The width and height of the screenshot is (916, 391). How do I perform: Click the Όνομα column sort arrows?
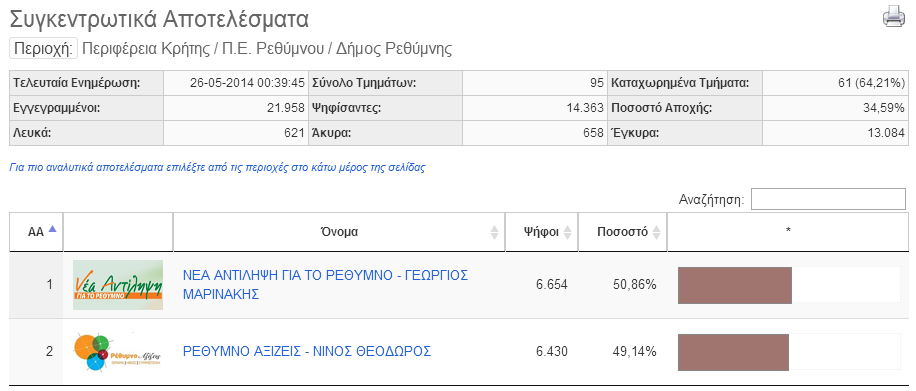[495, 232]
